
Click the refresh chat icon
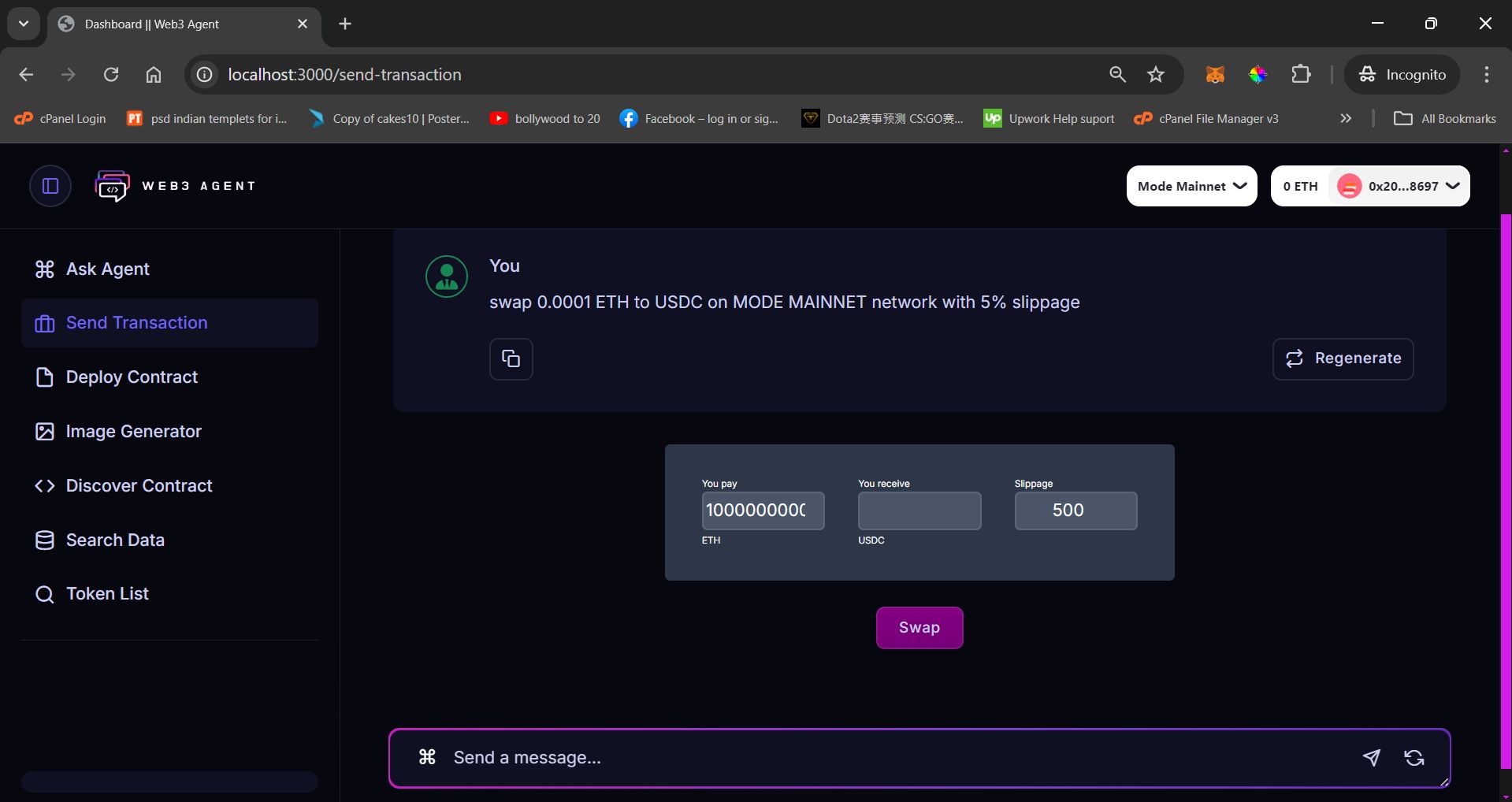coord(1414,758)
